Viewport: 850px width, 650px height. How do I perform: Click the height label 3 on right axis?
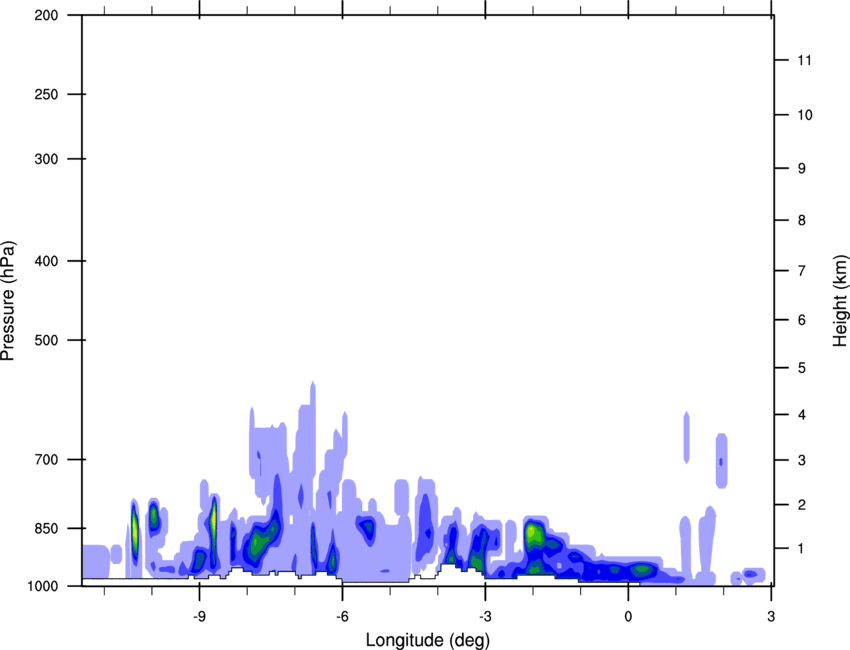[x=802, y=460]
